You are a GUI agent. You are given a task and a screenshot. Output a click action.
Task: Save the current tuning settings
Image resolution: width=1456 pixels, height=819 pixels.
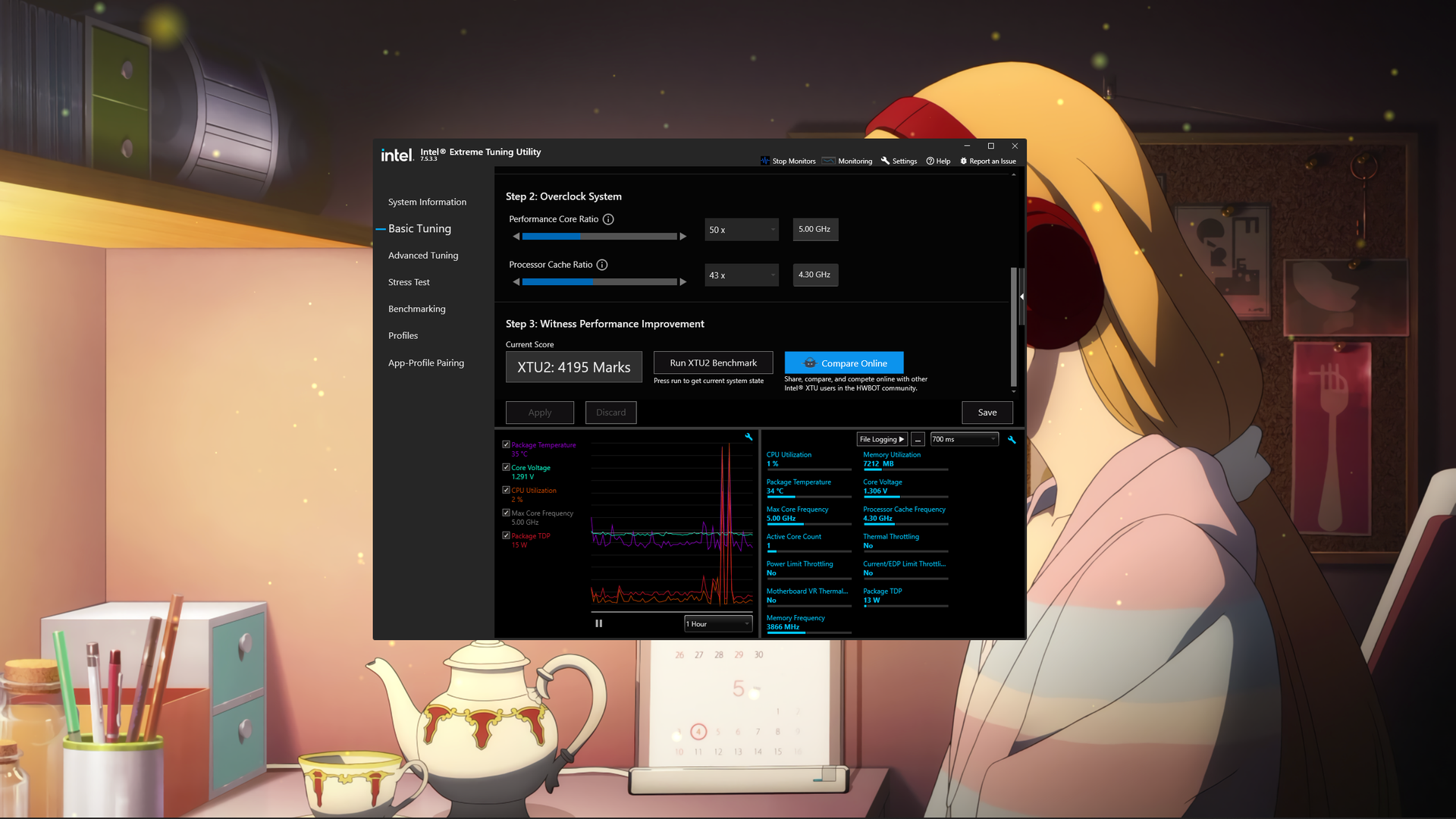click(987, 413)
